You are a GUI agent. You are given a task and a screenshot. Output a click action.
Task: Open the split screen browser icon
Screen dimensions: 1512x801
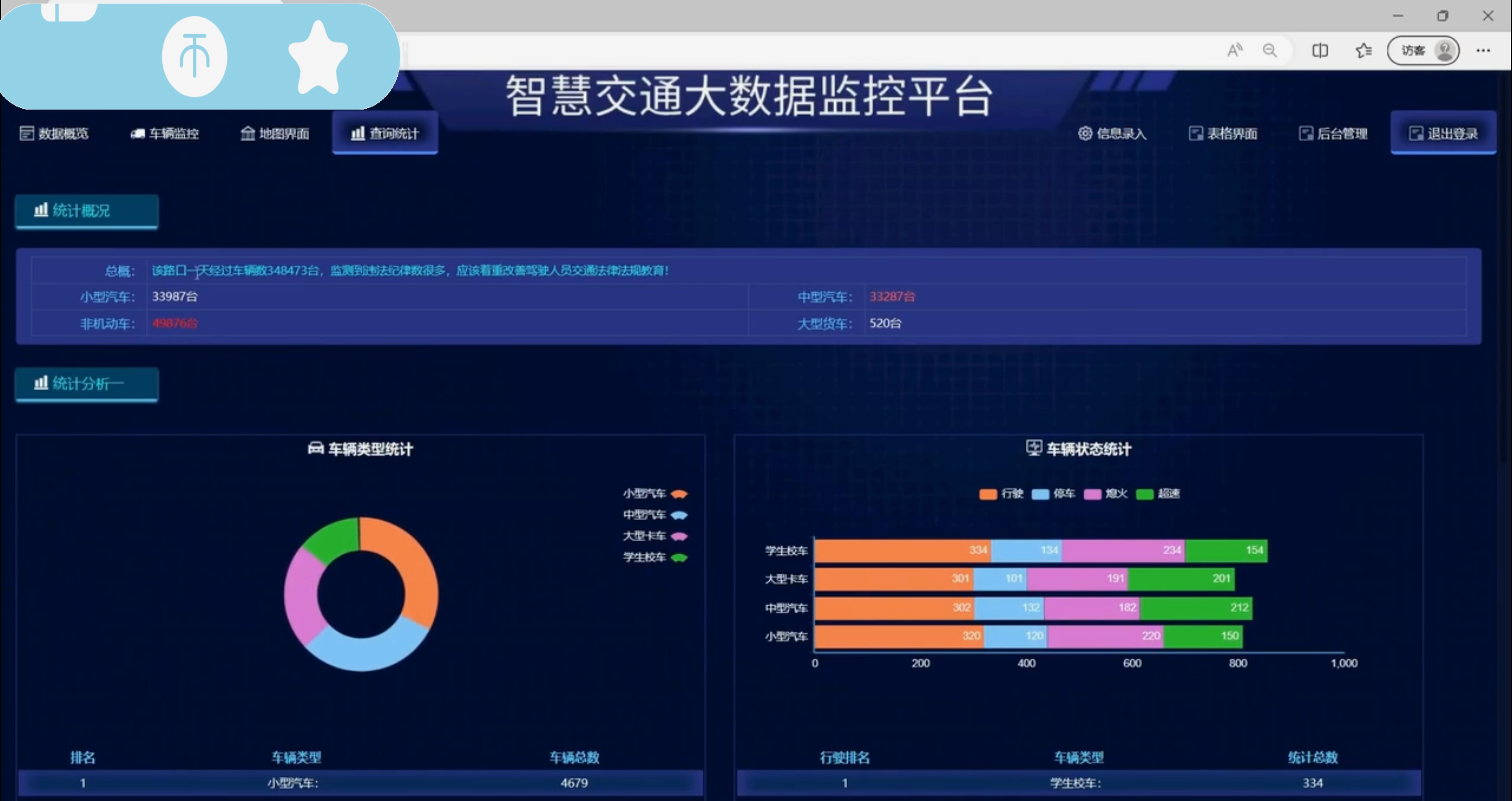click(1320, 50)
